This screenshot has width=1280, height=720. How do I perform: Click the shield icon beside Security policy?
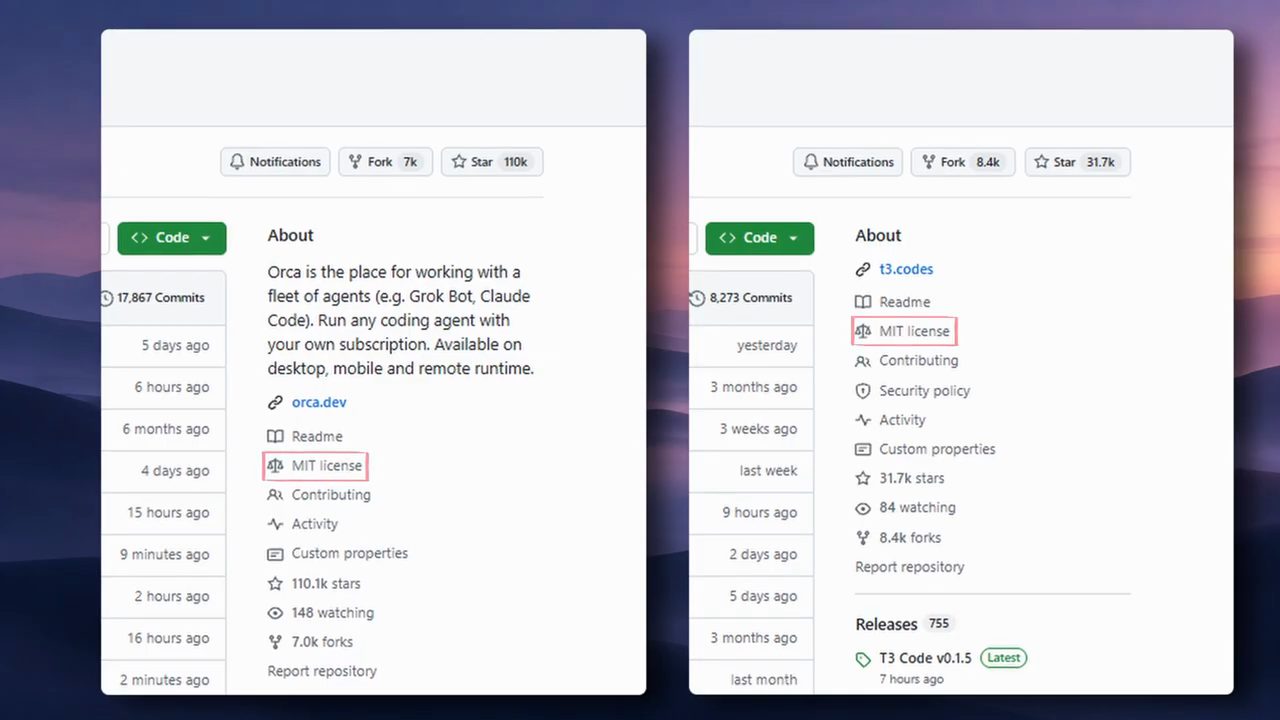click(863, 391)
